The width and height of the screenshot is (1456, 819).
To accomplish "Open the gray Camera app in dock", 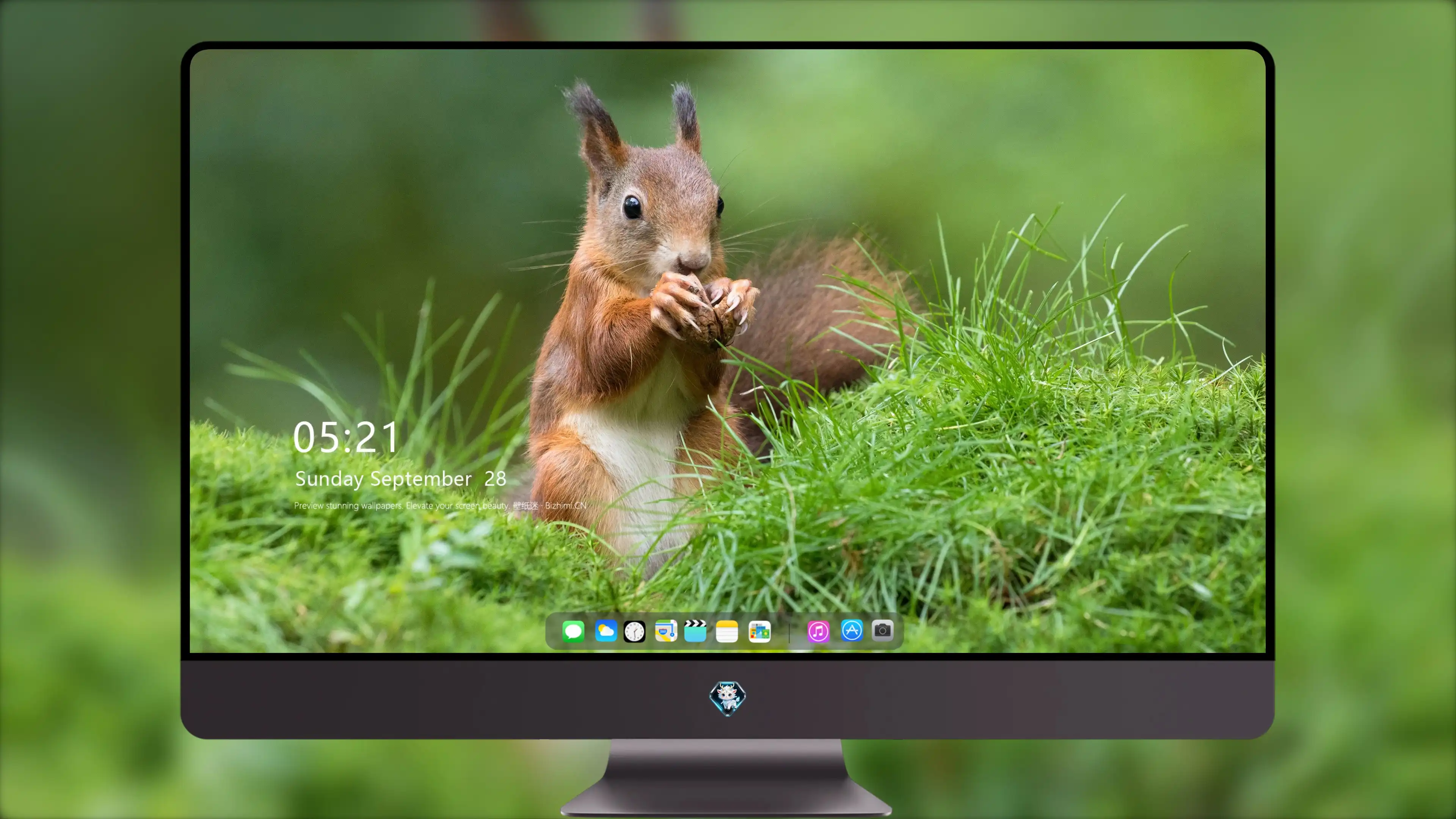I will [x=882, y=630].
